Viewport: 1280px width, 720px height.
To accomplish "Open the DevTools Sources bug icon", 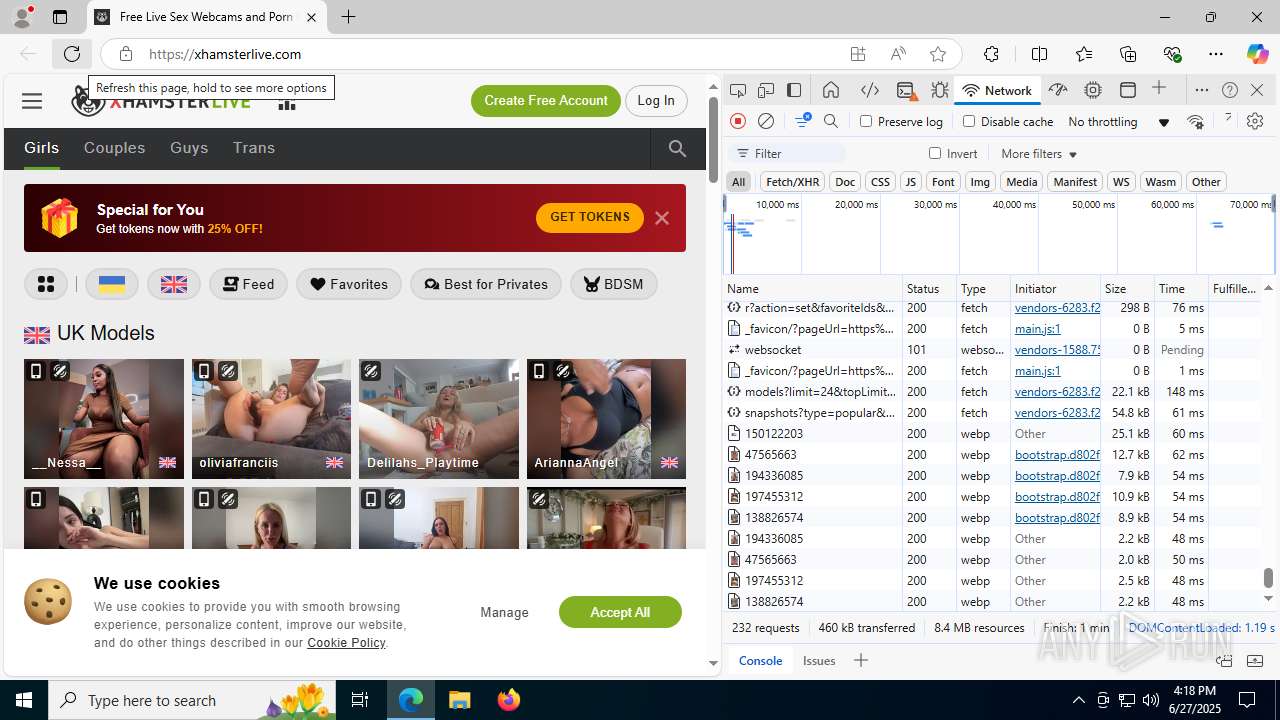I will coord(940,90).
